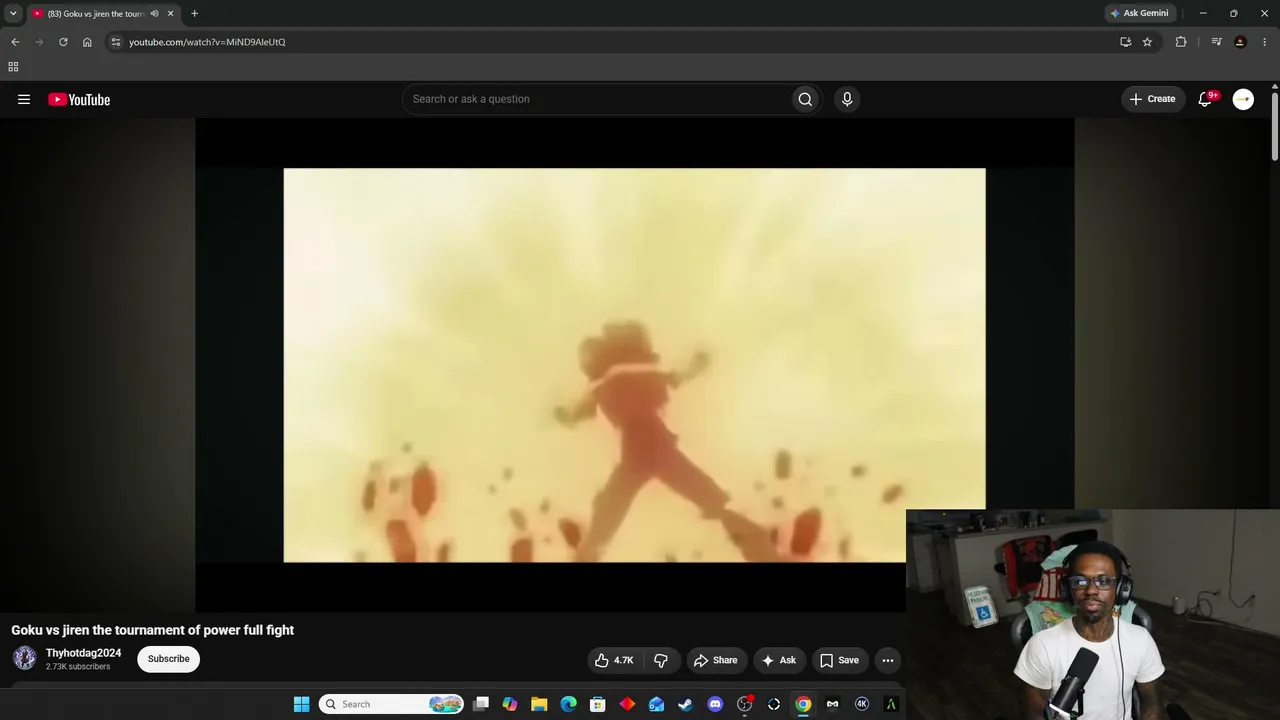1280x720 pixels.
Task: Go back to the previous page
Action: (x=15, y=42)
